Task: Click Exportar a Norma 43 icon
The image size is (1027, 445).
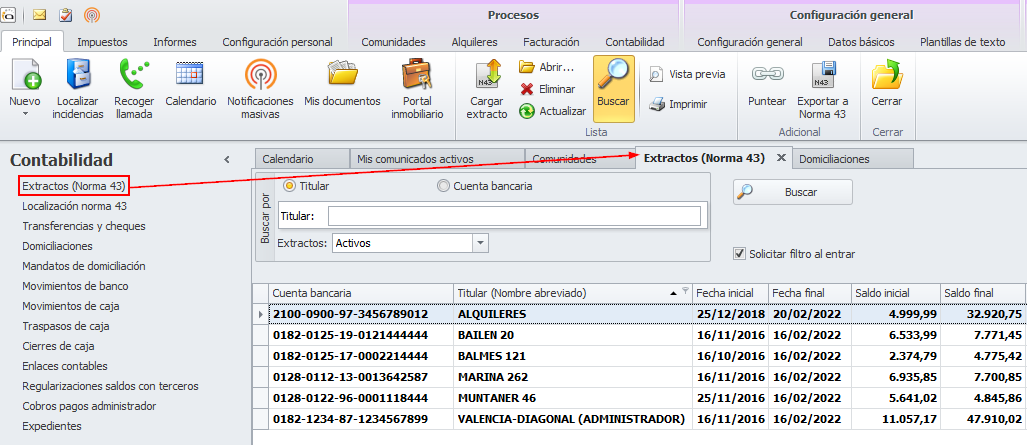Action: [x=823, y=74]
